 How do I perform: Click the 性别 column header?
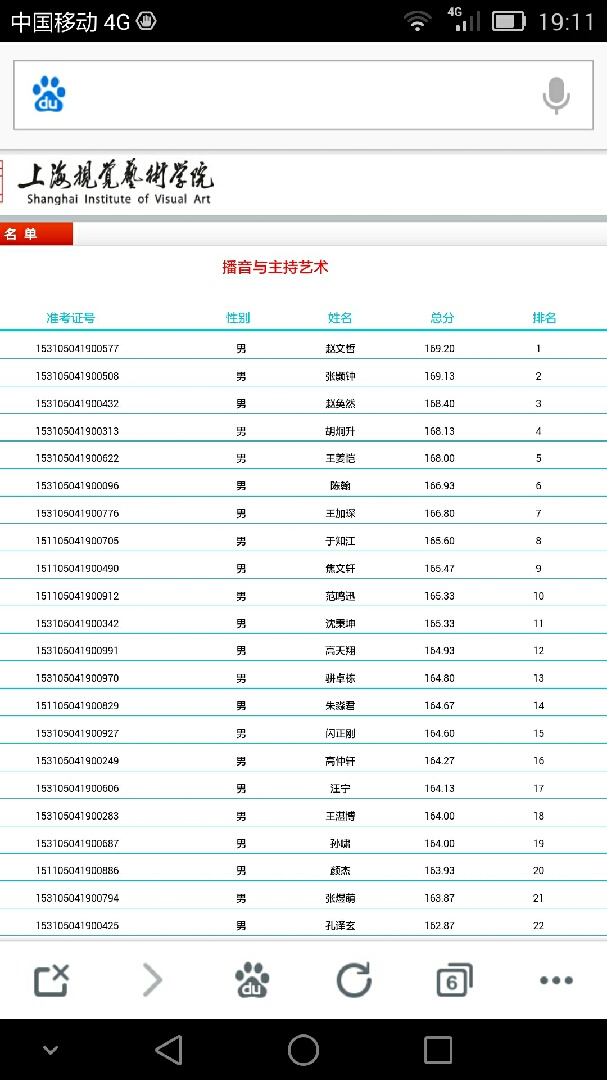(238, 318)
